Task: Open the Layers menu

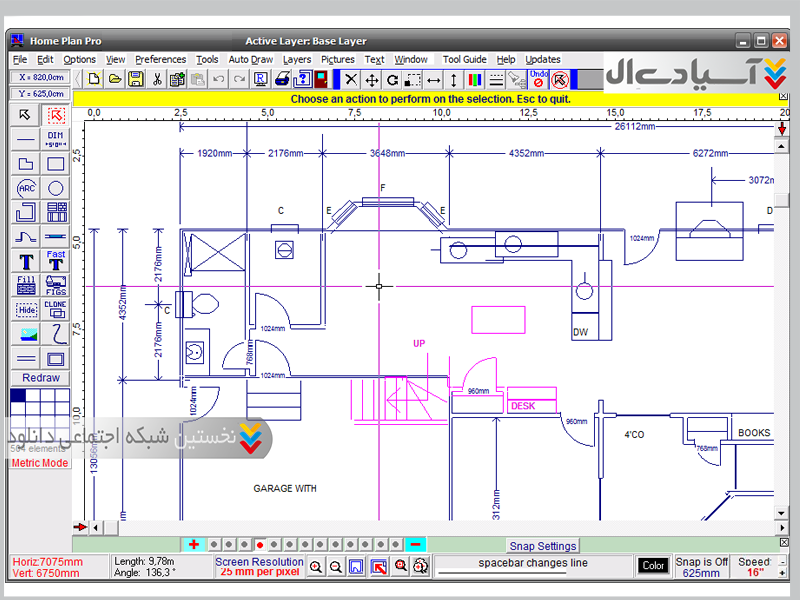Action: click(297, 59)
